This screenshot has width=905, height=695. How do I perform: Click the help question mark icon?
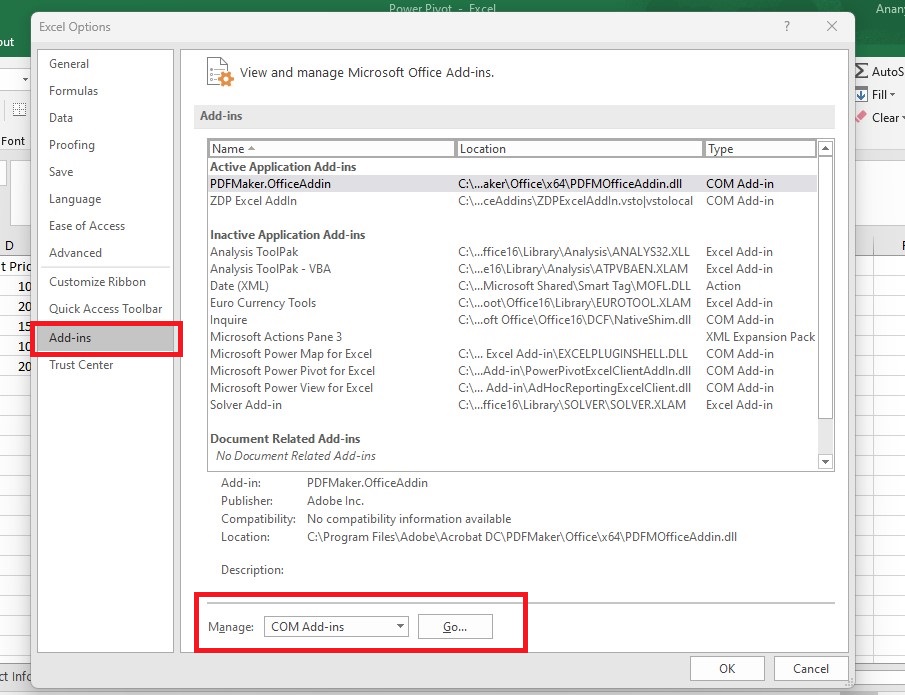787,26
